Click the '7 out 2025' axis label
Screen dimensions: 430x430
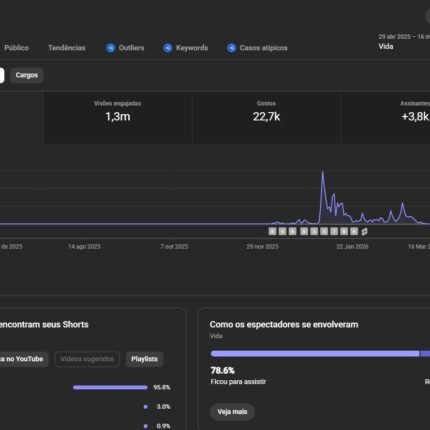[174, 247]
